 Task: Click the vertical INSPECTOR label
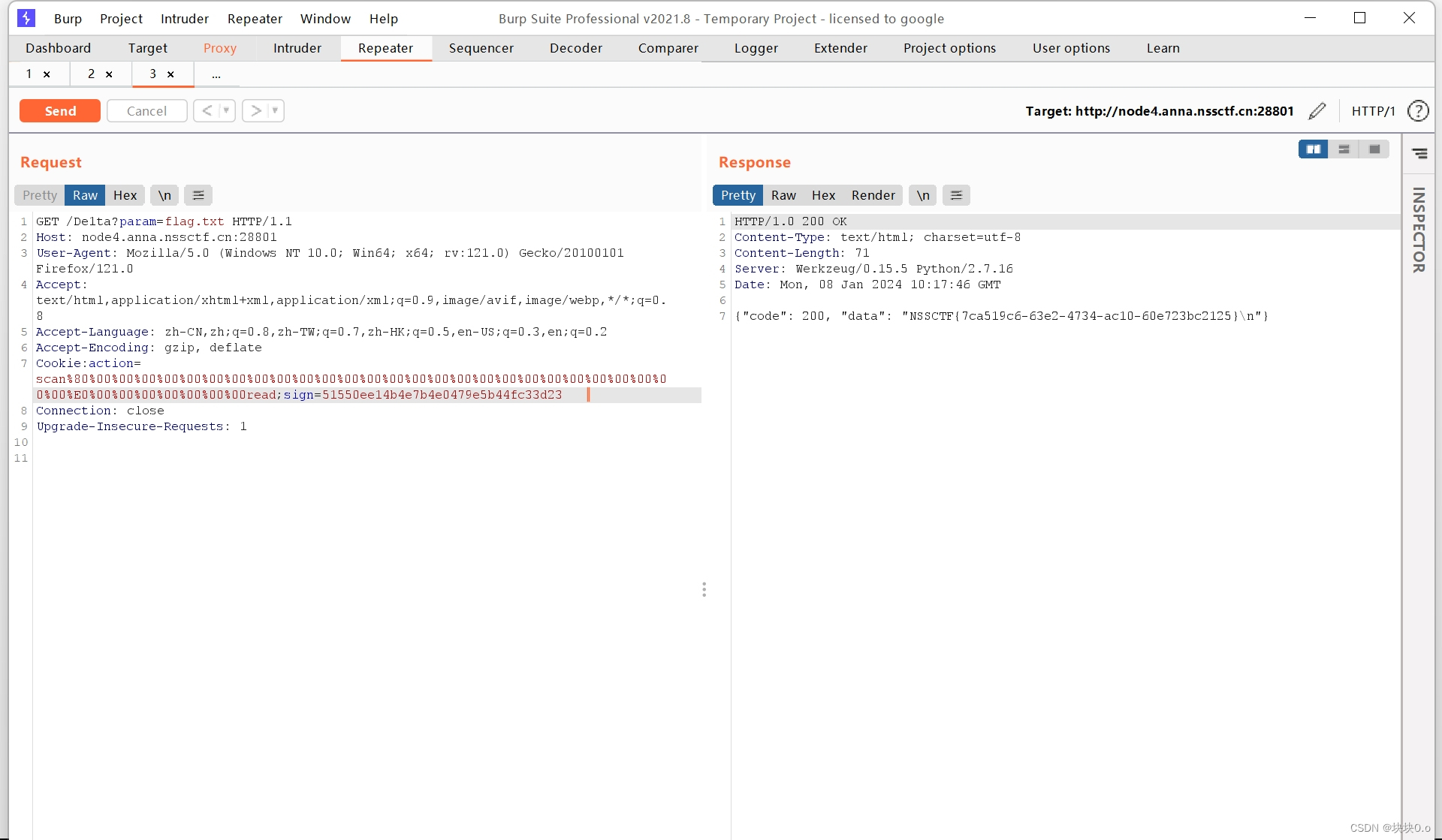[1419, 230]
